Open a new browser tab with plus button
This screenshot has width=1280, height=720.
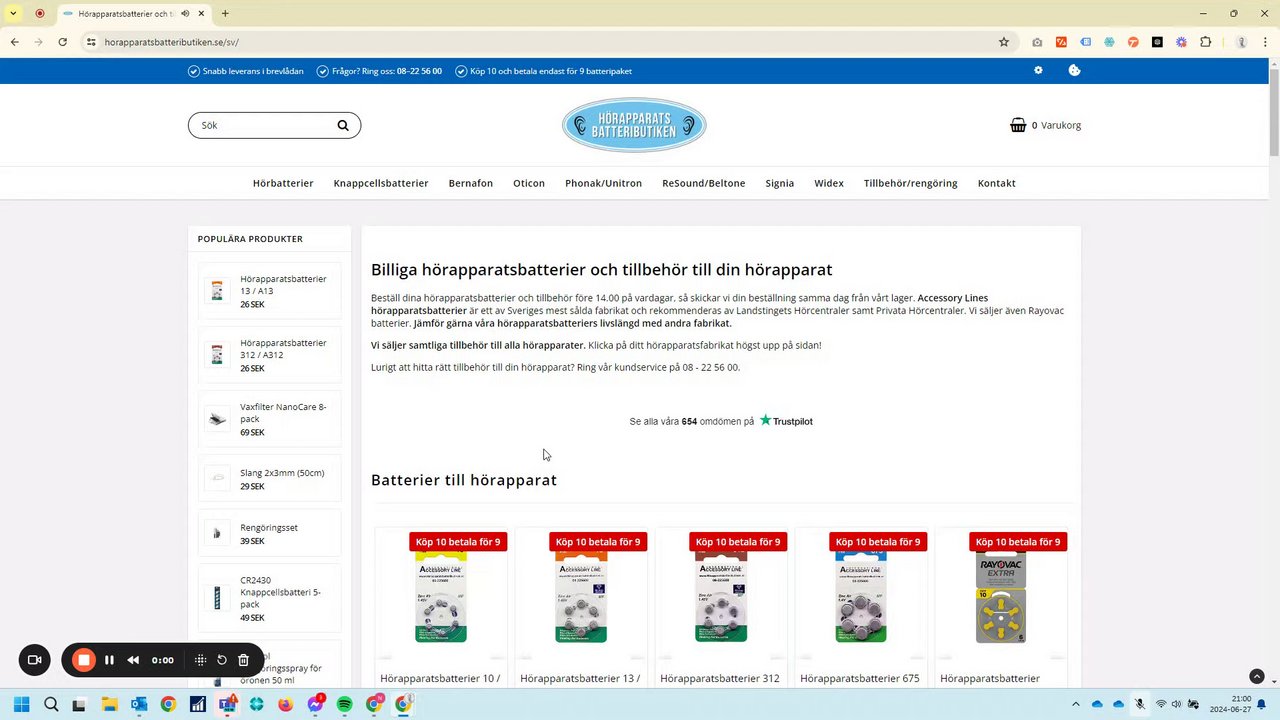(x=225, y=13)
